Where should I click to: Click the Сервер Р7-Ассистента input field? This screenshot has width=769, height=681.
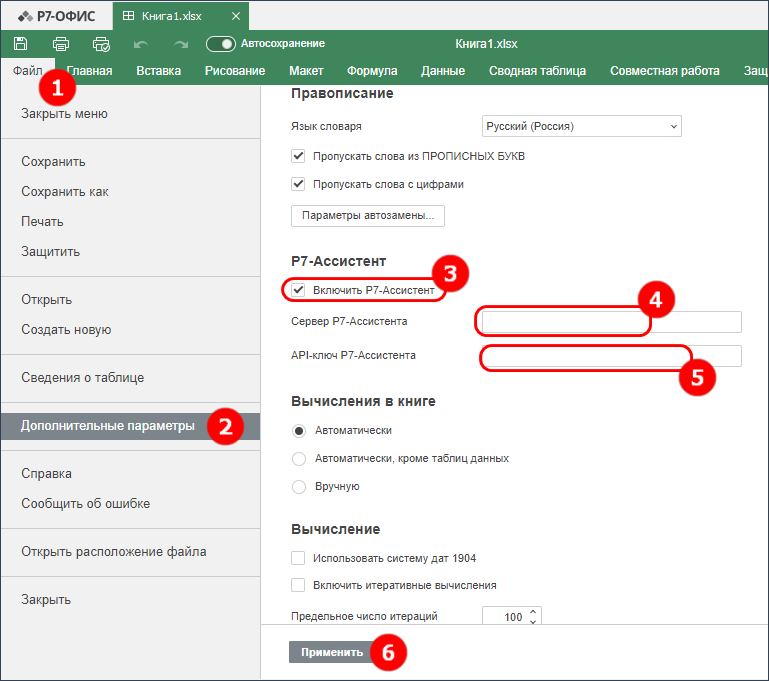612,322
